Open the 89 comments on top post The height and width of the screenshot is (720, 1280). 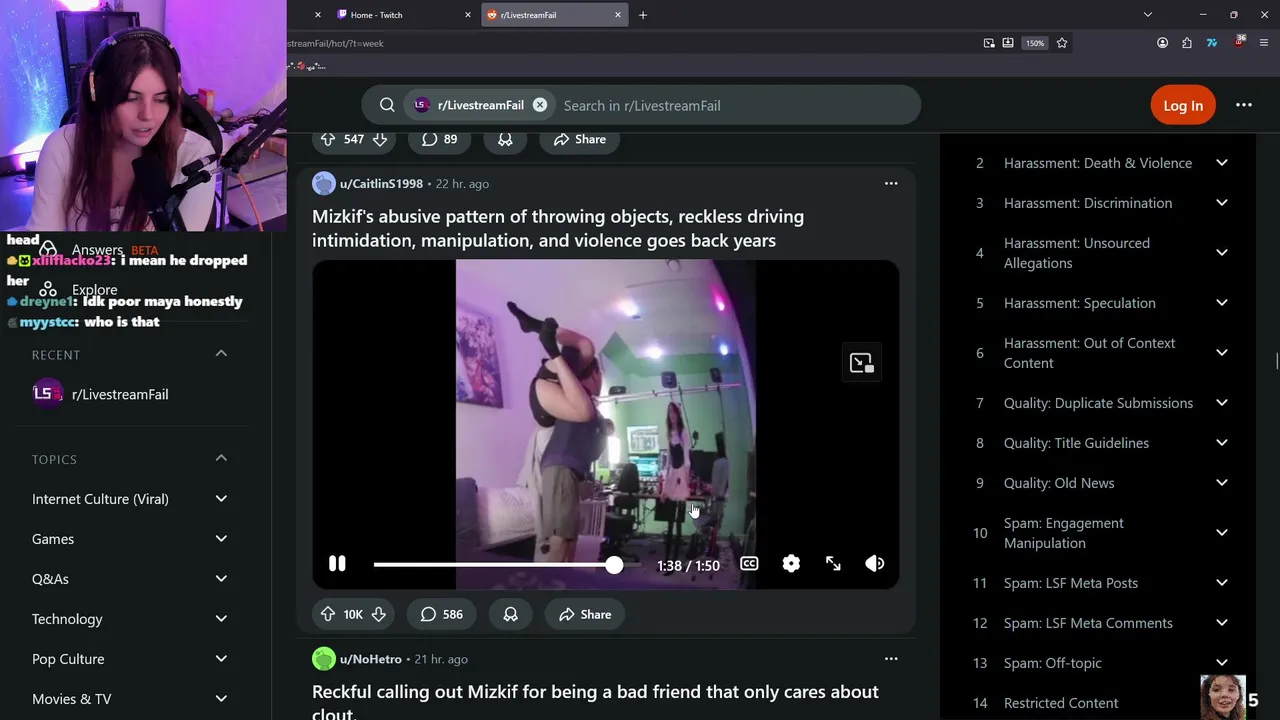pyautogui.click(x=439, y=139)
